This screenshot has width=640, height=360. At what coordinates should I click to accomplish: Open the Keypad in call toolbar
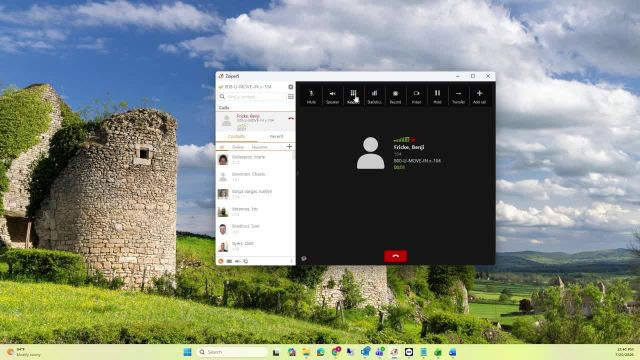tap(353, 97)
